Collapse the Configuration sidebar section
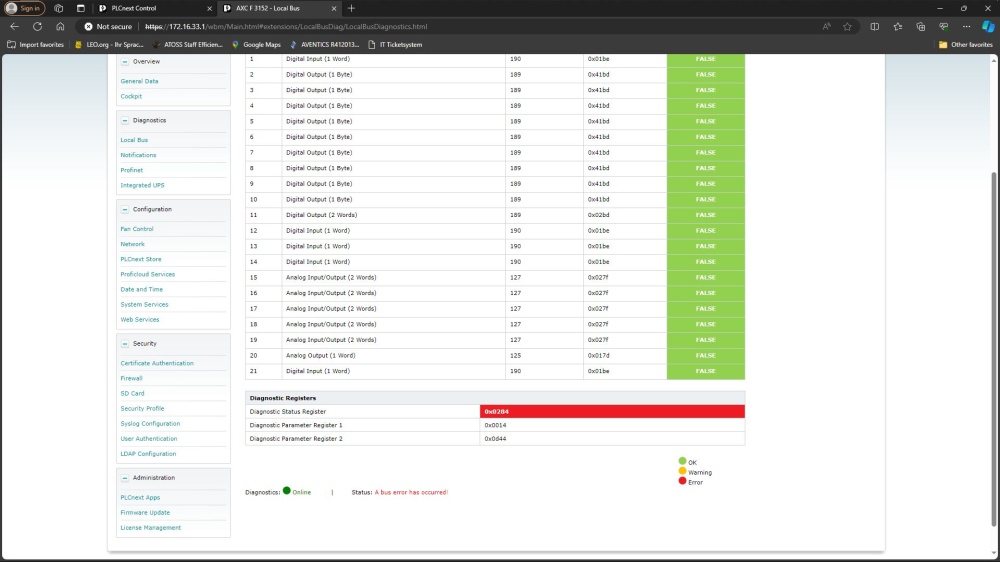Image resolution: width=1000 pixels, height=562 pixels. (125, 209)
